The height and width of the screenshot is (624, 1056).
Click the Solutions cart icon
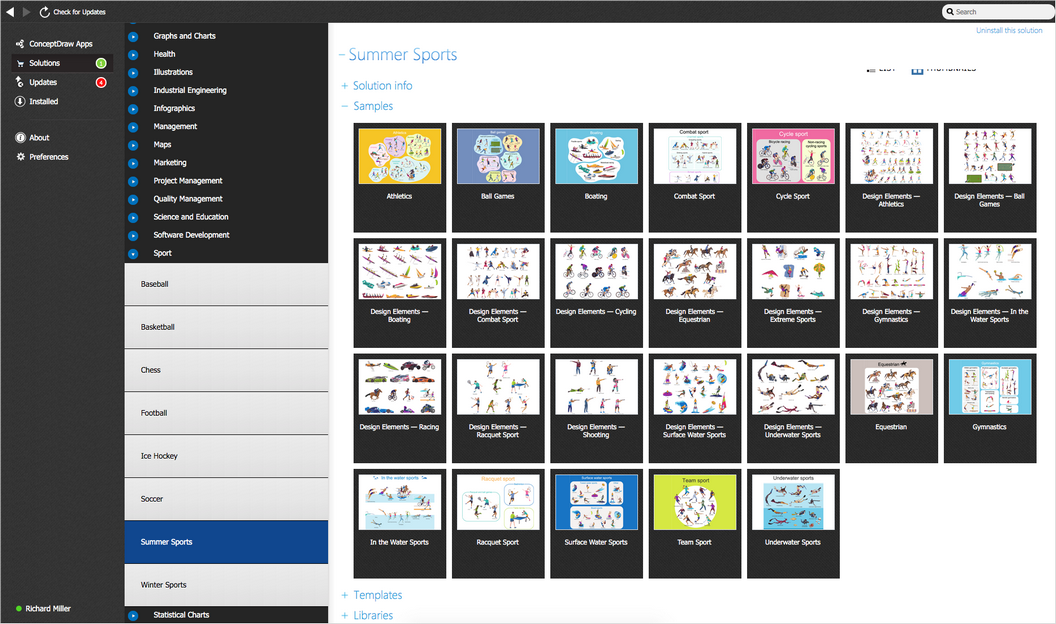tap(20, 63)
